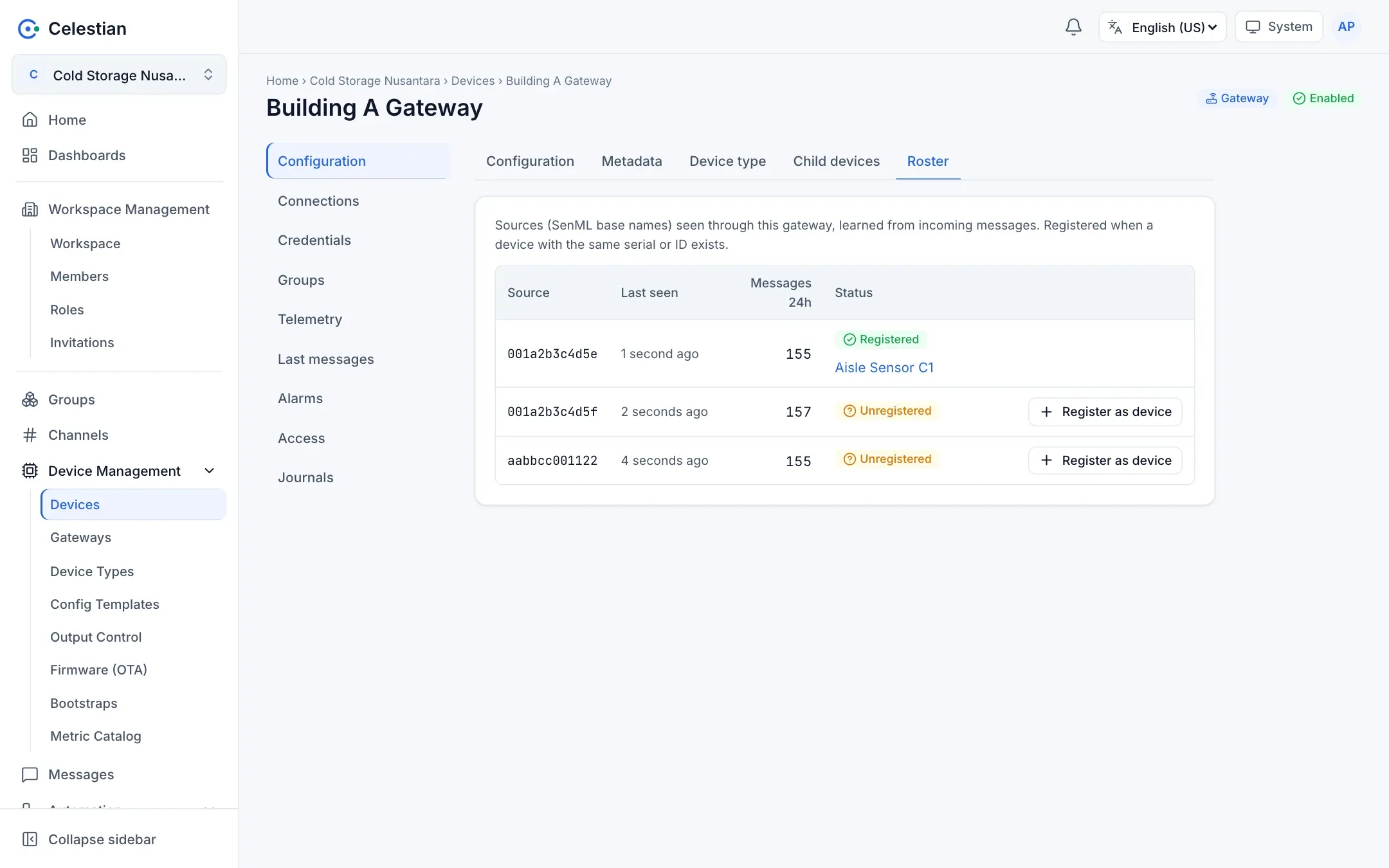Click the workspace C letter badge
The width and height of the screenshot is (1389, 868).
(33, 75)
